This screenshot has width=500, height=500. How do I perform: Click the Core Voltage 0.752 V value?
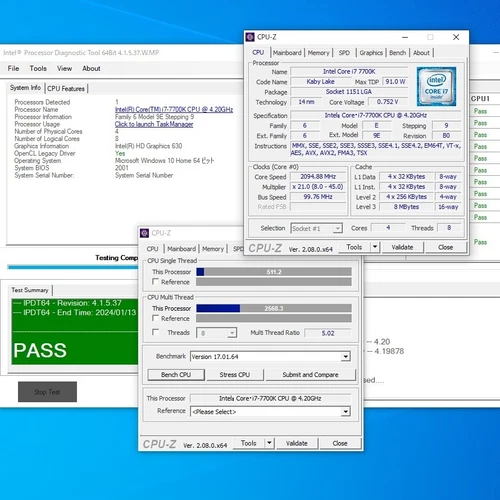tap(388, 102)
